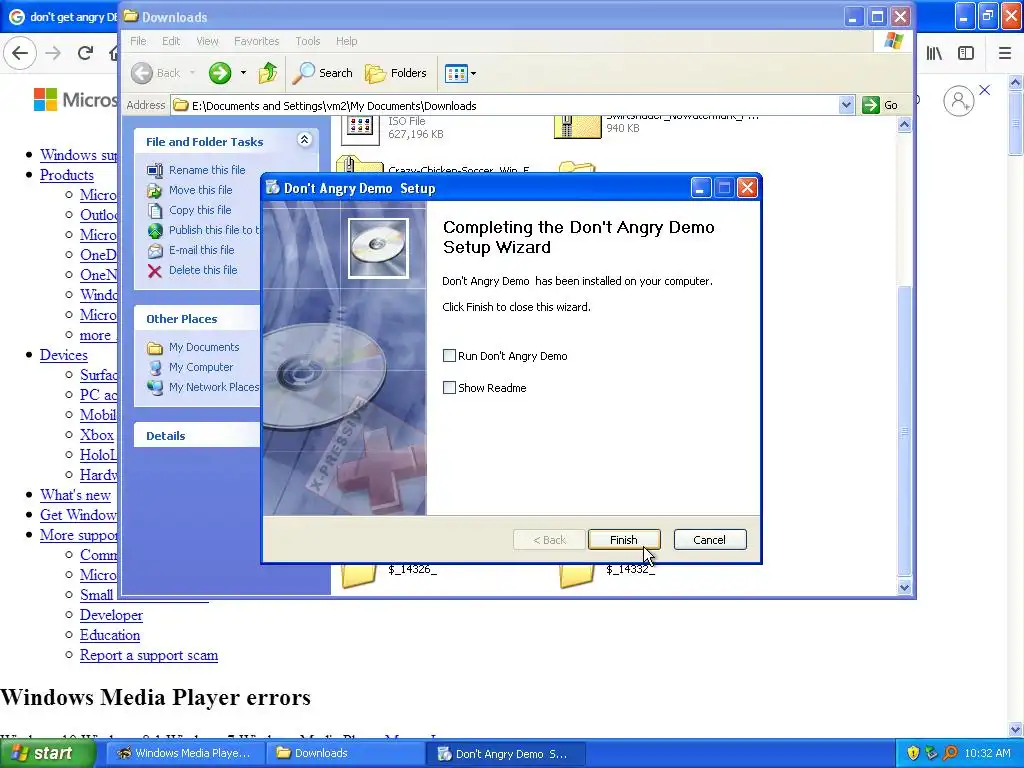This screenshot has height=768, width=1024.
Task: Open the Forward history dropdown arrow
Action: pos(243,73)
